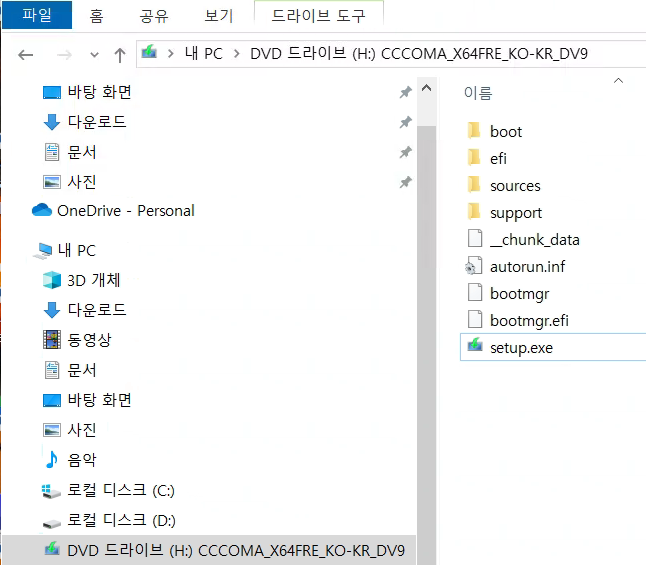
Task: Sort by the 이름 column header
Action: pyautogui.click(x=478, y=93)
